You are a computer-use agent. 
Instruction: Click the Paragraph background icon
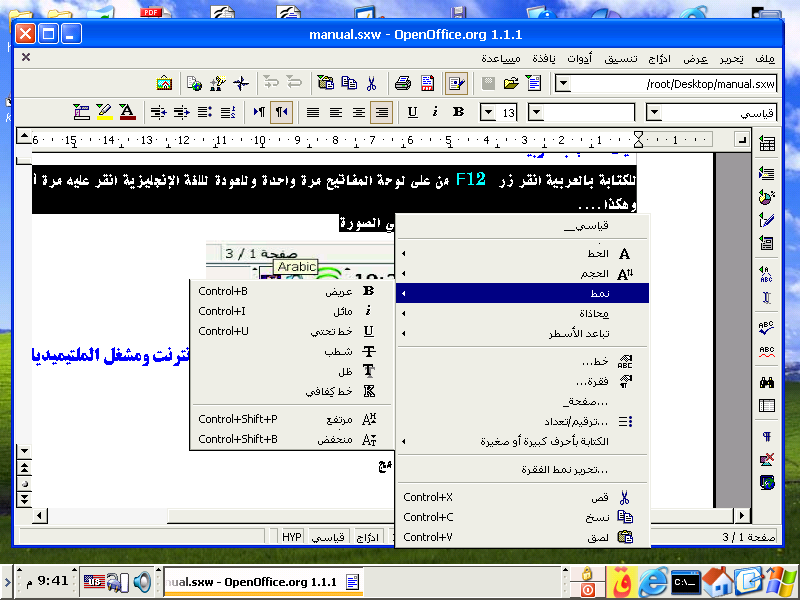[81, 112]
